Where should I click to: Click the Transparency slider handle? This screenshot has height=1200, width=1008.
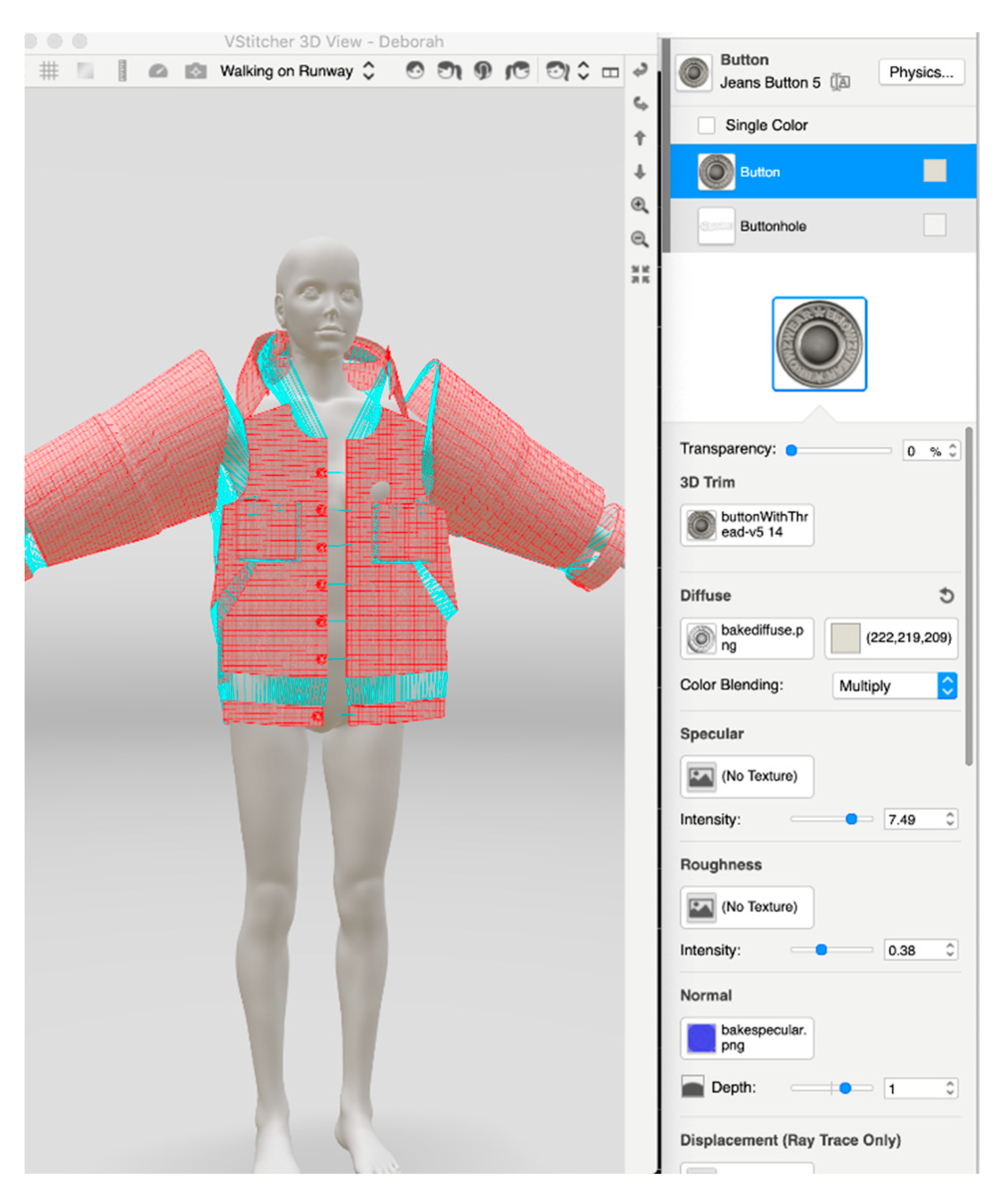coord(791,451)
